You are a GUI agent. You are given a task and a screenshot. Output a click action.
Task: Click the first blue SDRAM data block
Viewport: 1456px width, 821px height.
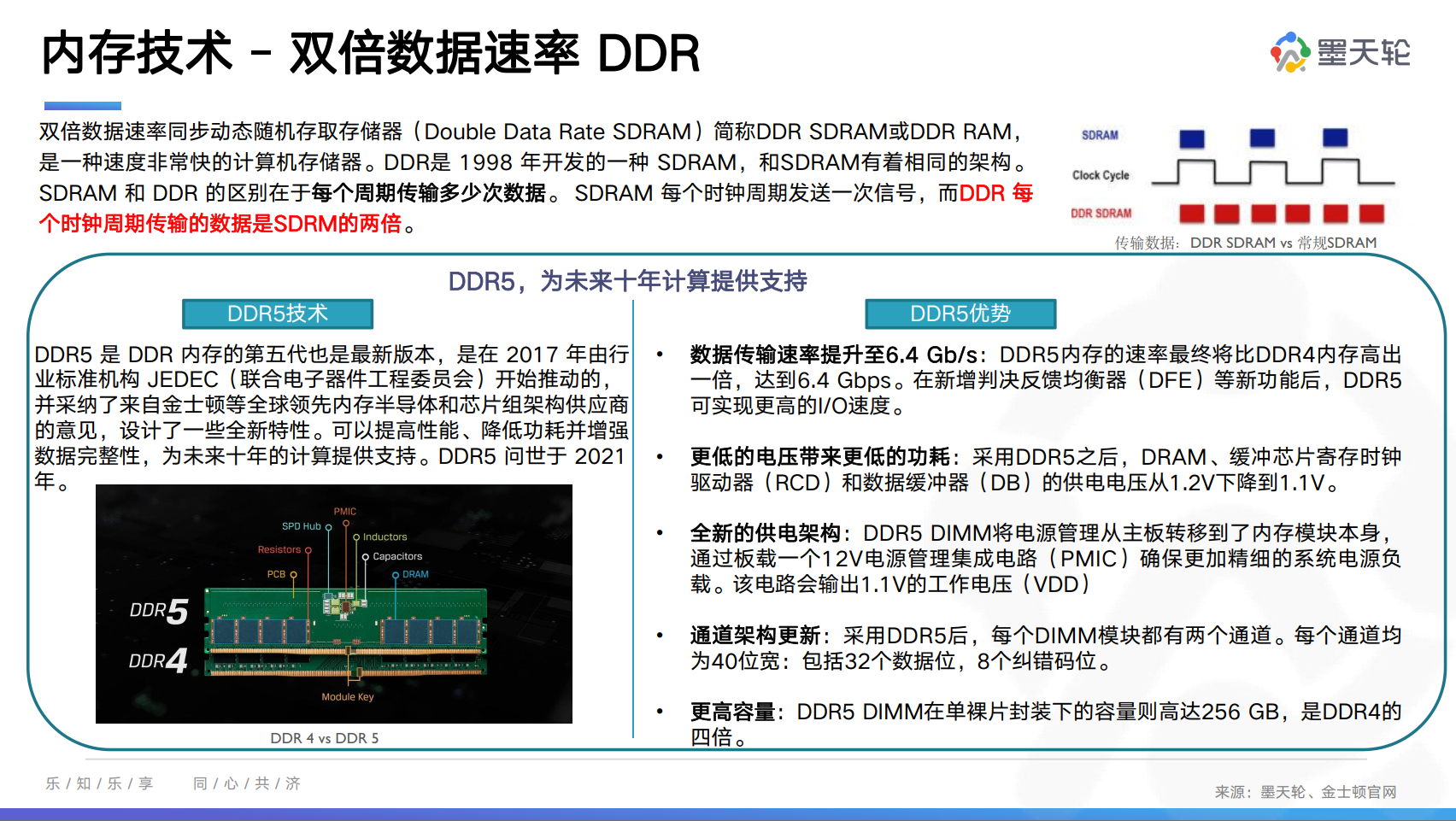point(1191,138)
